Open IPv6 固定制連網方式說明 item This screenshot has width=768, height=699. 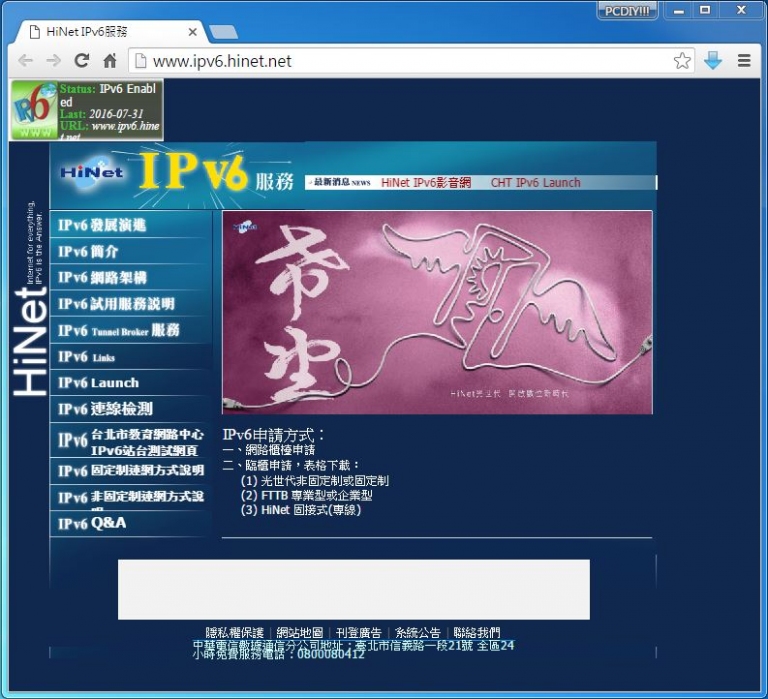pos(131,471)
